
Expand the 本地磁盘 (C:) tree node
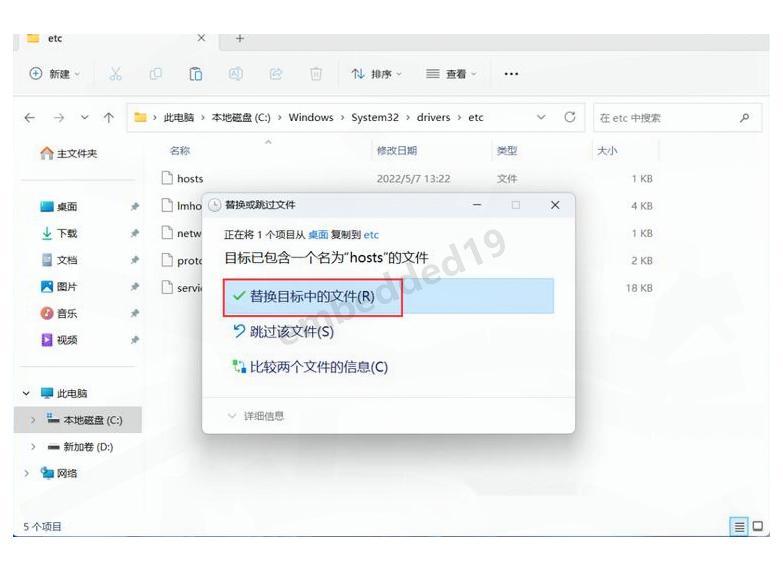pyautogui.click(x=33, y=420)
